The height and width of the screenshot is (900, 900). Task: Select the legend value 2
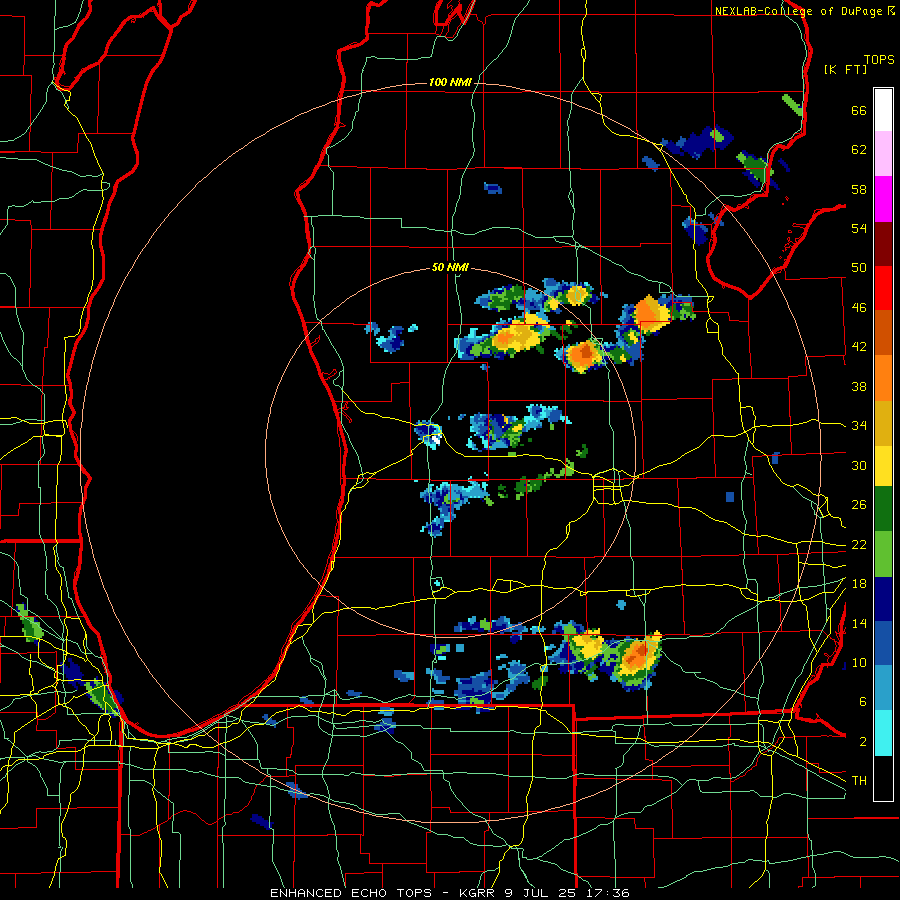coord(863,741)
